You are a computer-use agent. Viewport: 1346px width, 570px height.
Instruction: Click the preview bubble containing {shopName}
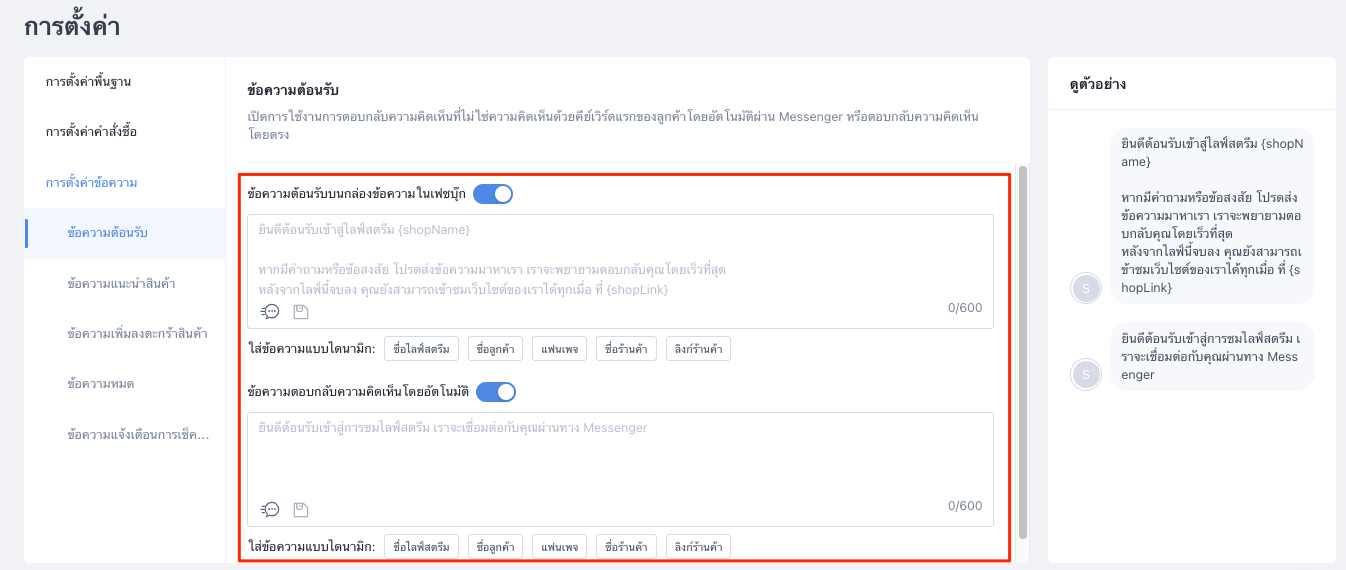pyautogui.click(x=1212, y=216)
